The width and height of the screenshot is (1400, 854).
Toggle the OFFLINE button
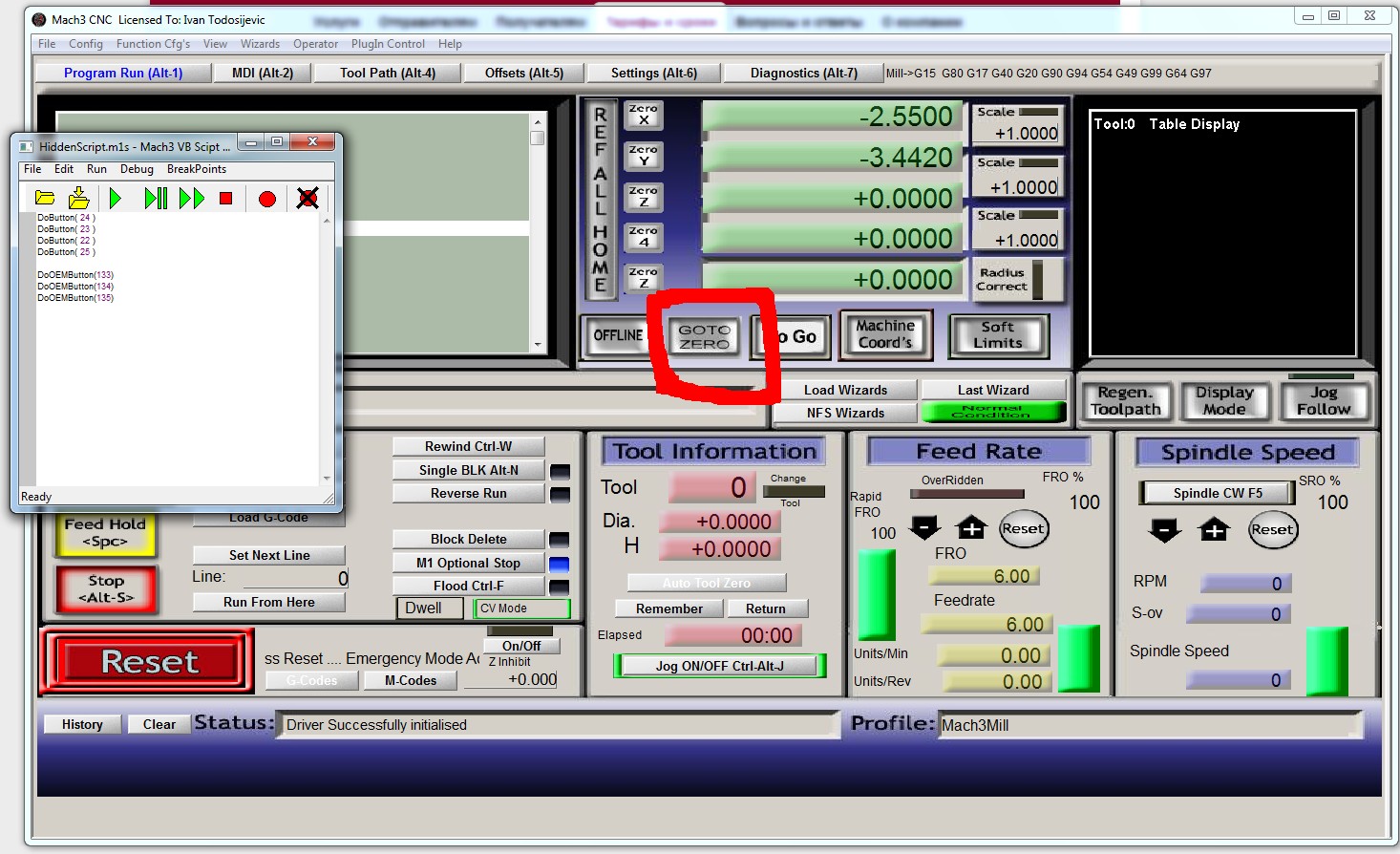(x=618, y=335)
